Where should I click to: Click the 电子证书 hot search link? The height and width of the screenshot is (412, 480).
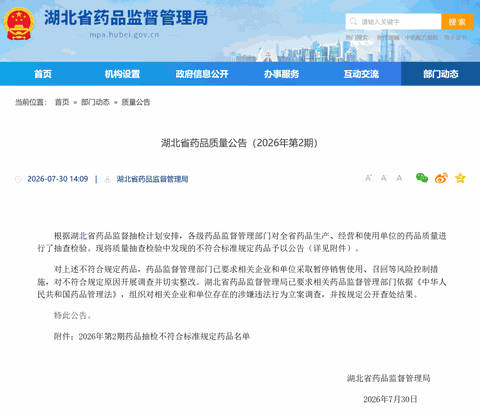(455, 37)
